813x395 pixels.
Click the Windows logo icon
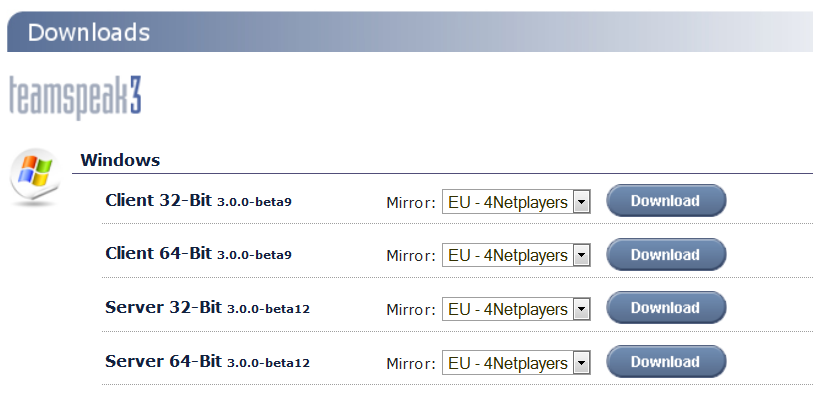click(35, 176)
